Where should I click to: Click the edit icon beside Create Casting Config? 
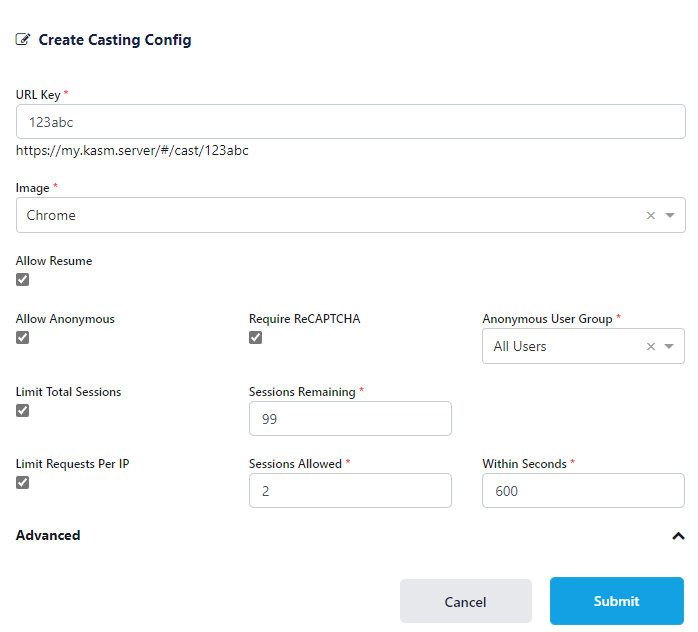23,40
